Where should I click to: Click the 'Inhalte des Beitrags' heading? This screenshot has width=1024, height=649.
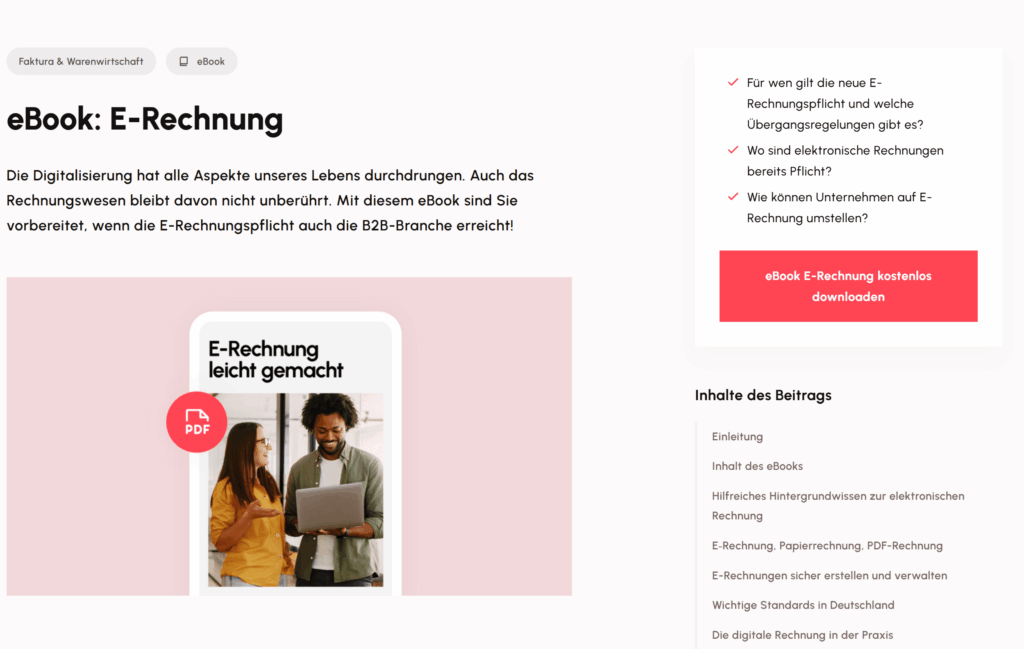tap(763, 395)
